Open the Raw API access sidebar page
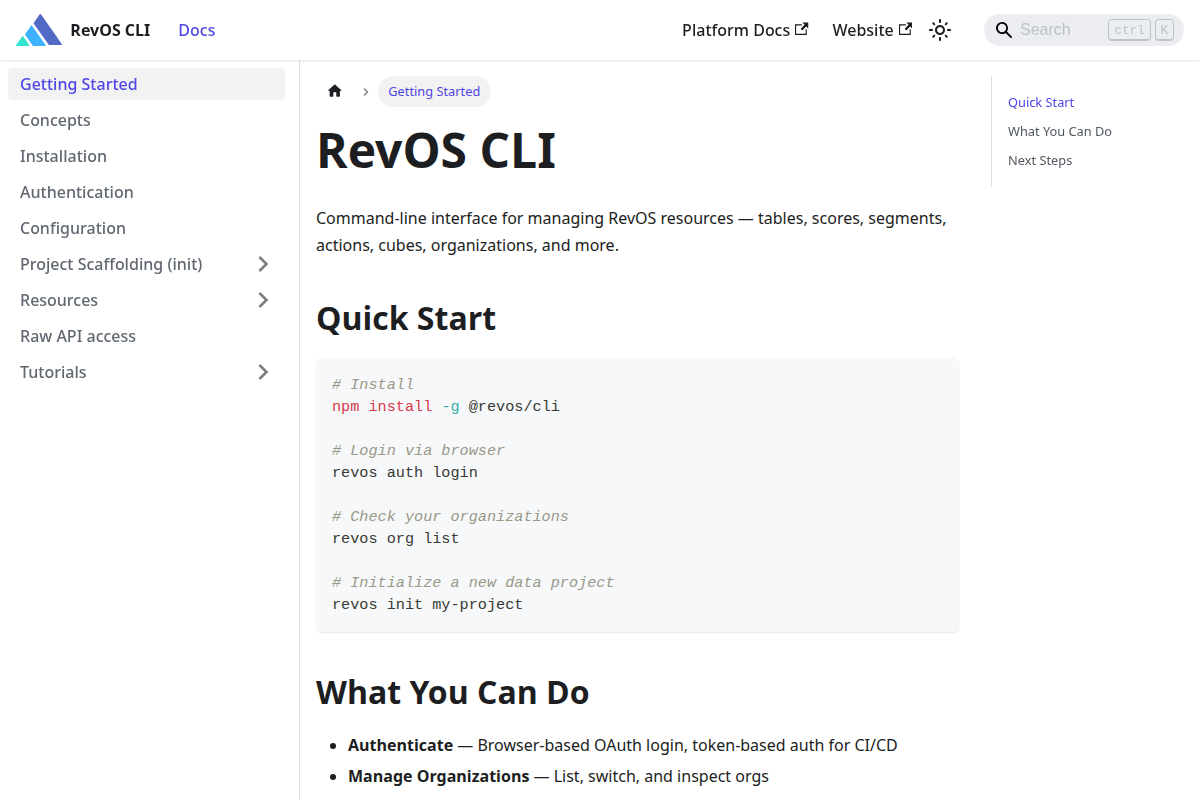1200x800 pixels. coord(146,336)
